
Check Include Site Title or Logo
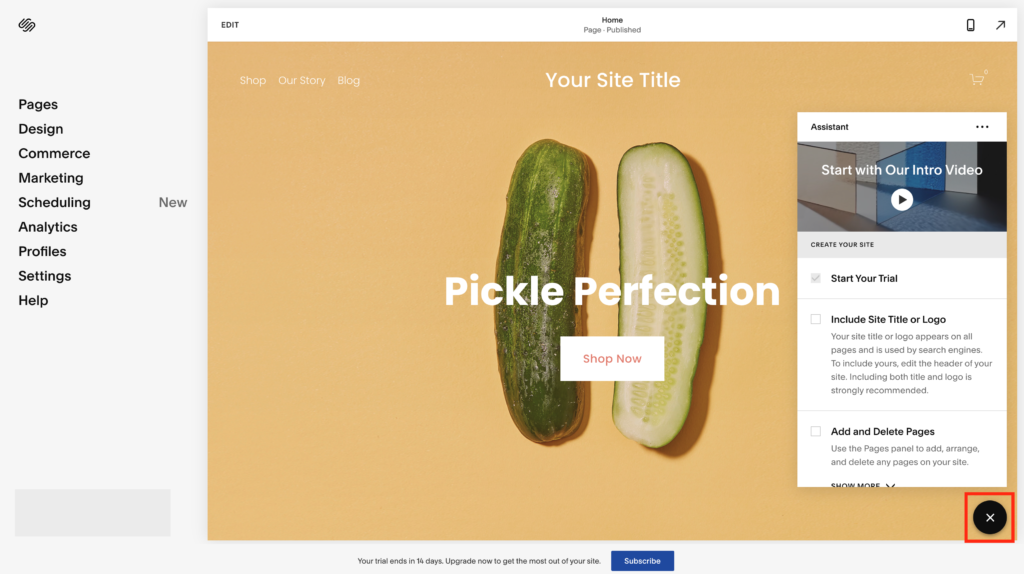click(x=816, y=319)
